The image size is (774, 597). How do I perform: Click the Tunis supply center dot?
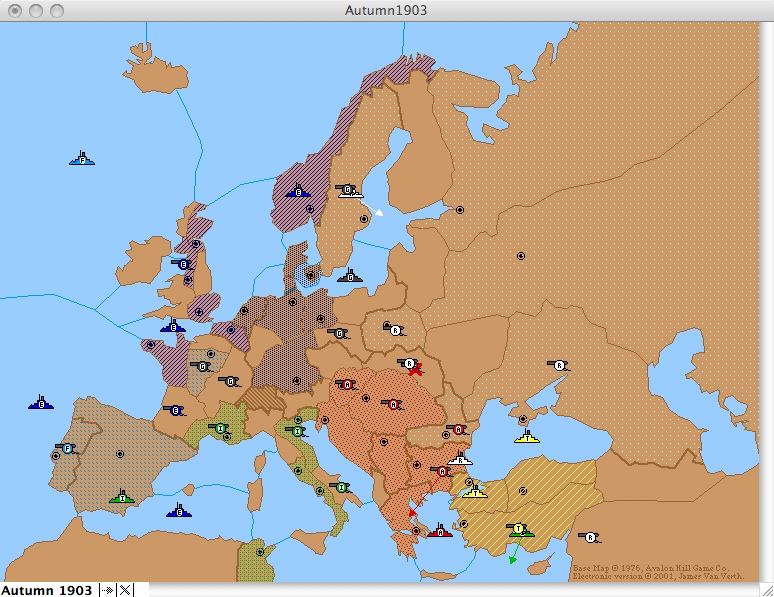coord(260,552)
